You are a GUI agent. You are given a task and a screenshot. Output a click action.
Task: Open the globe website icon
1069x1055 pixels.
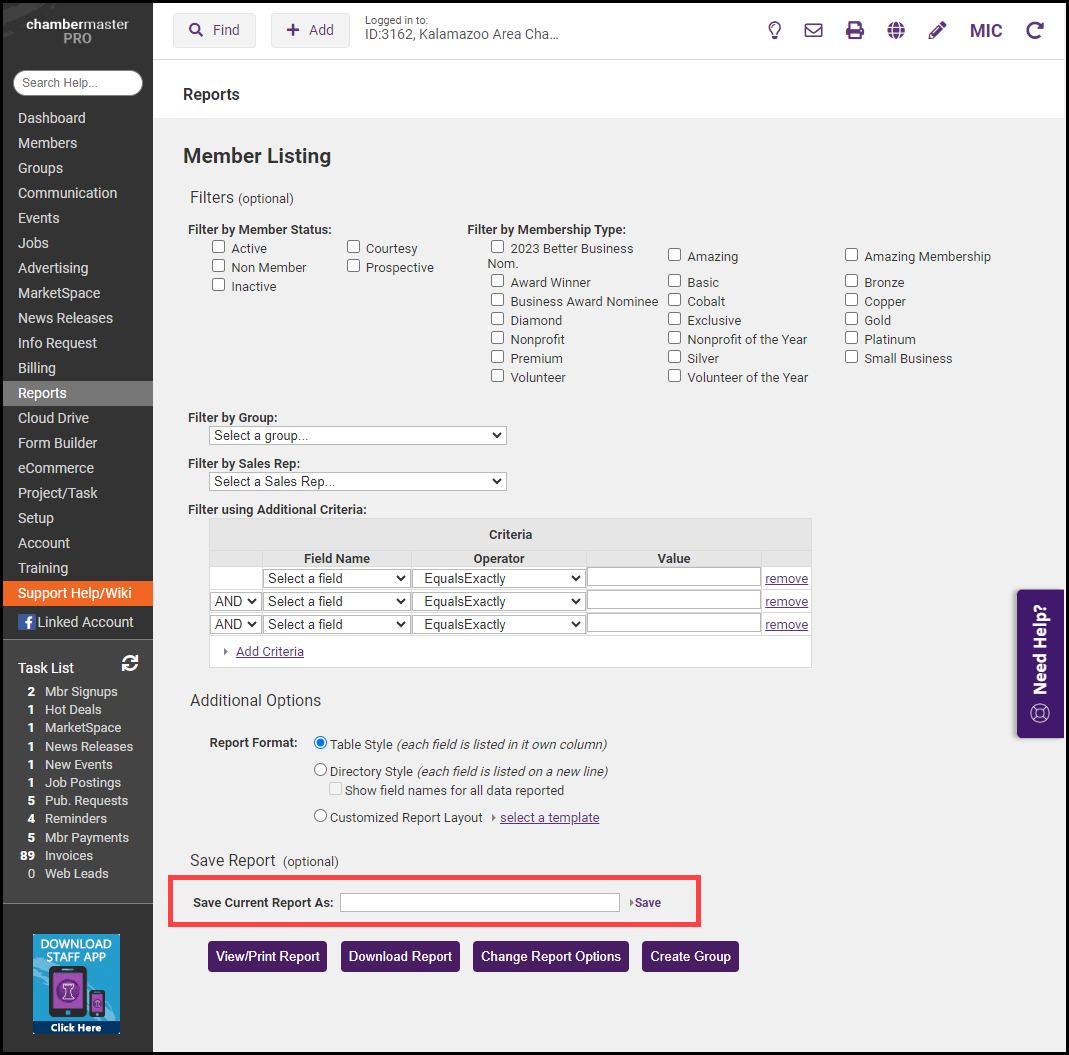click(x=896, y=30)
